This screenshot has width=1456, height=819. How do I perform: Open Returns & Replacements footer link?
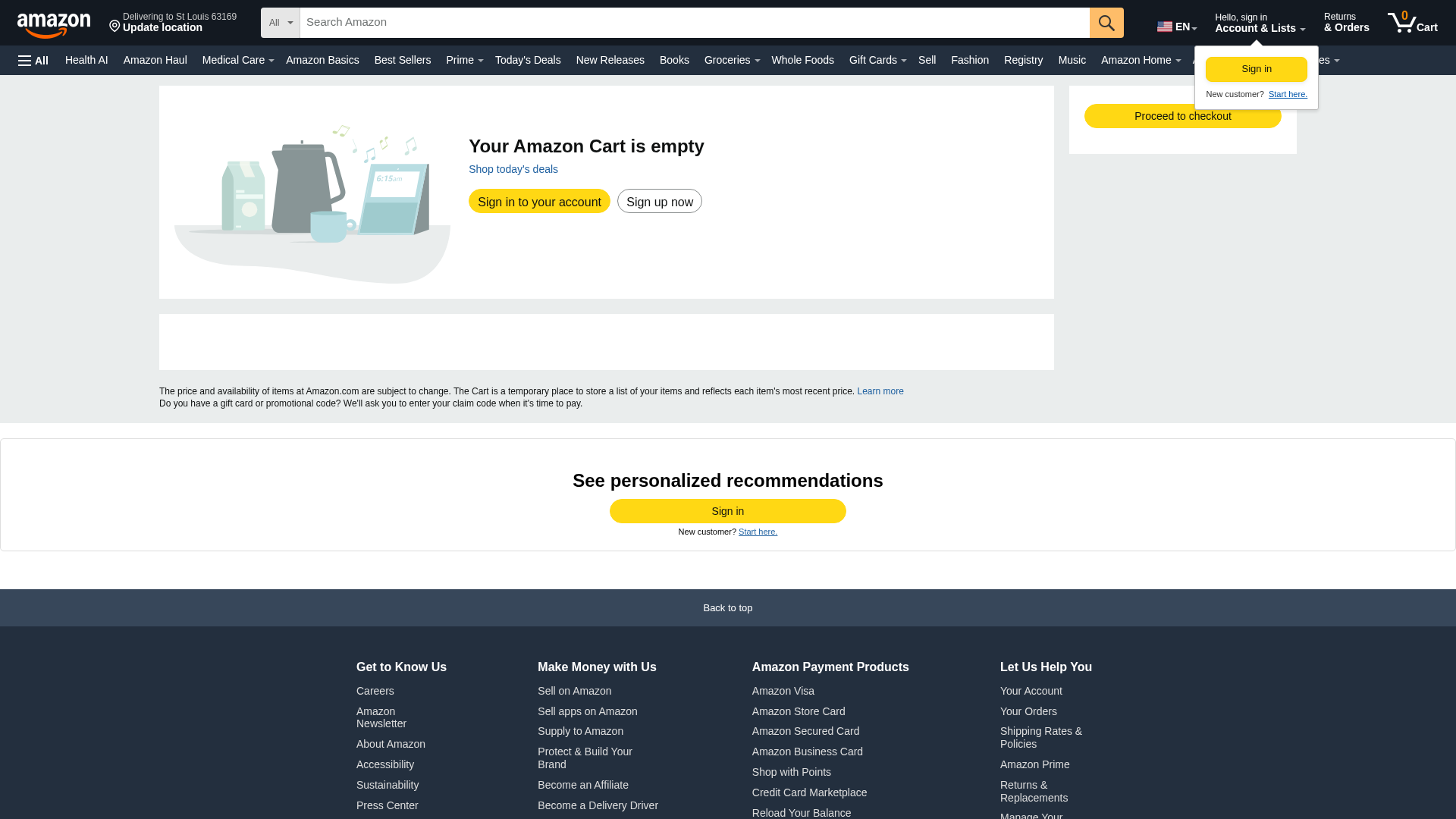coord(1034,791)
